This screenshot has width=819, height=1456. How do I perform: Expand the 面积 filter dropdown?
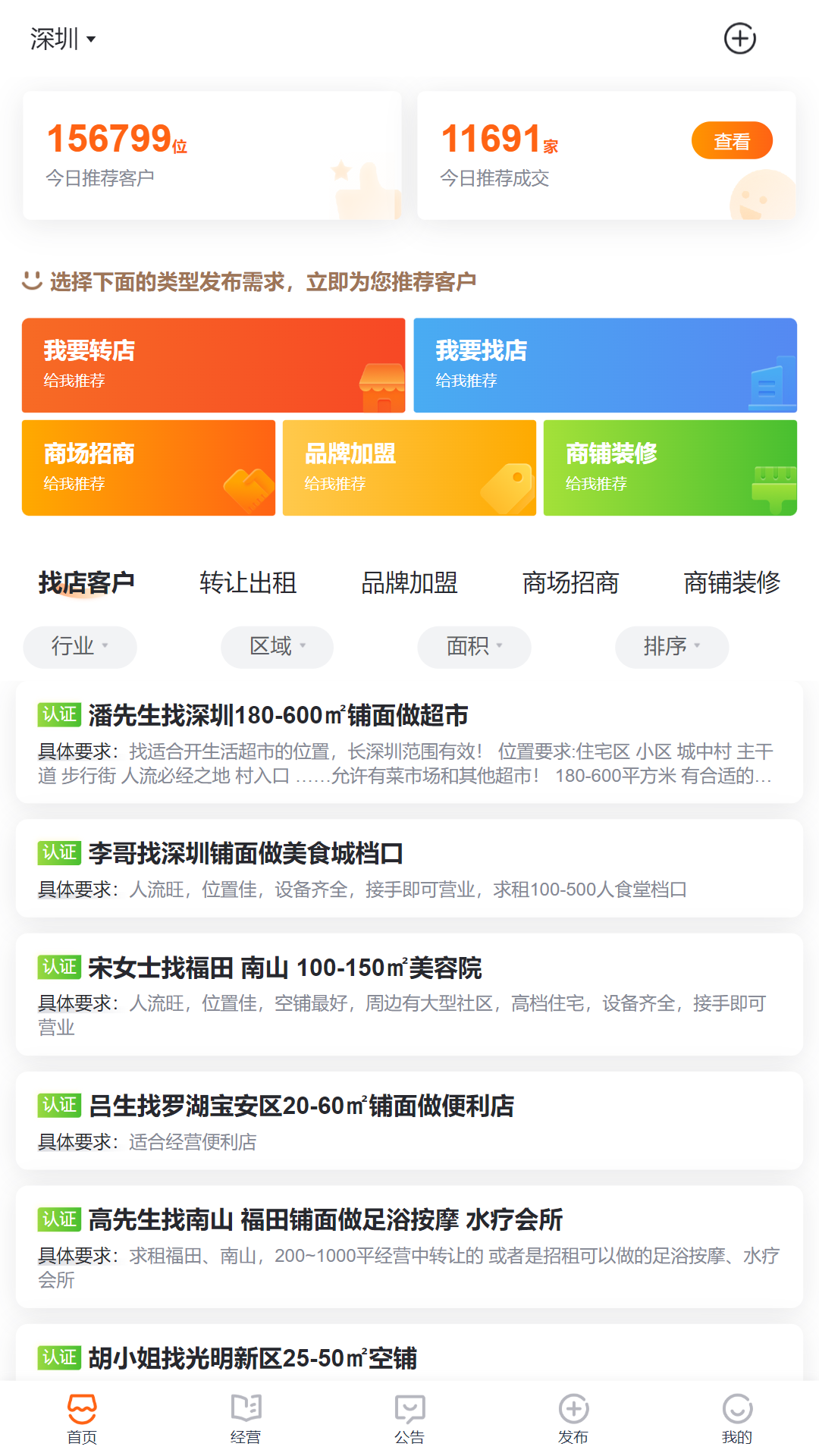pyautogui.click(x=474, y=647)
